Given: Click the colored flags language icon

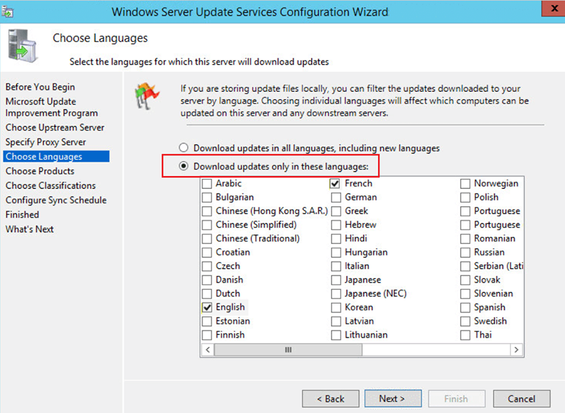Looking at the screenshot, I should tap(147, 96).
